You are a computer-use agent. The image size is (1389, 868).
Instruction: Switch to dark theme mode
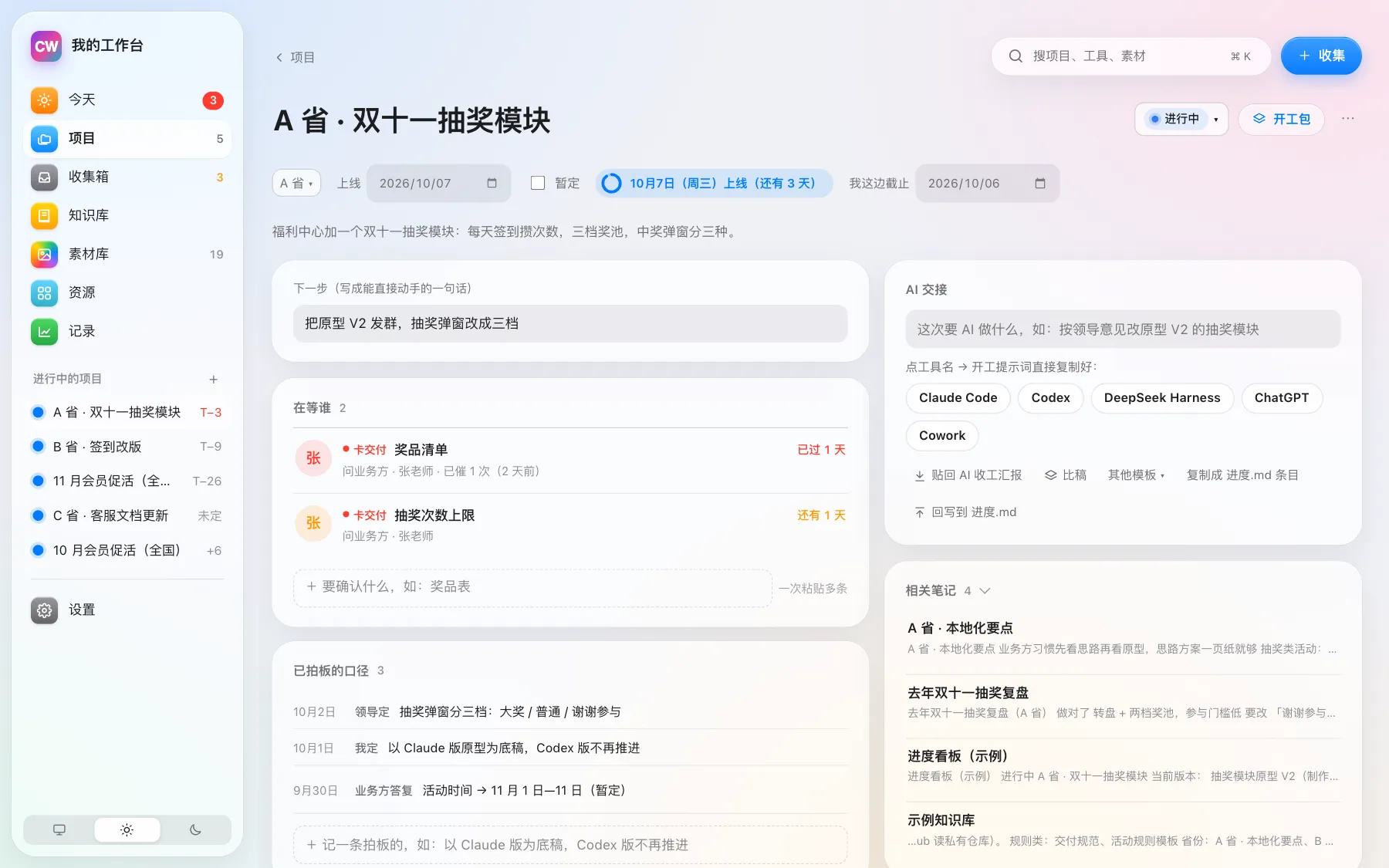coord(195,829)
